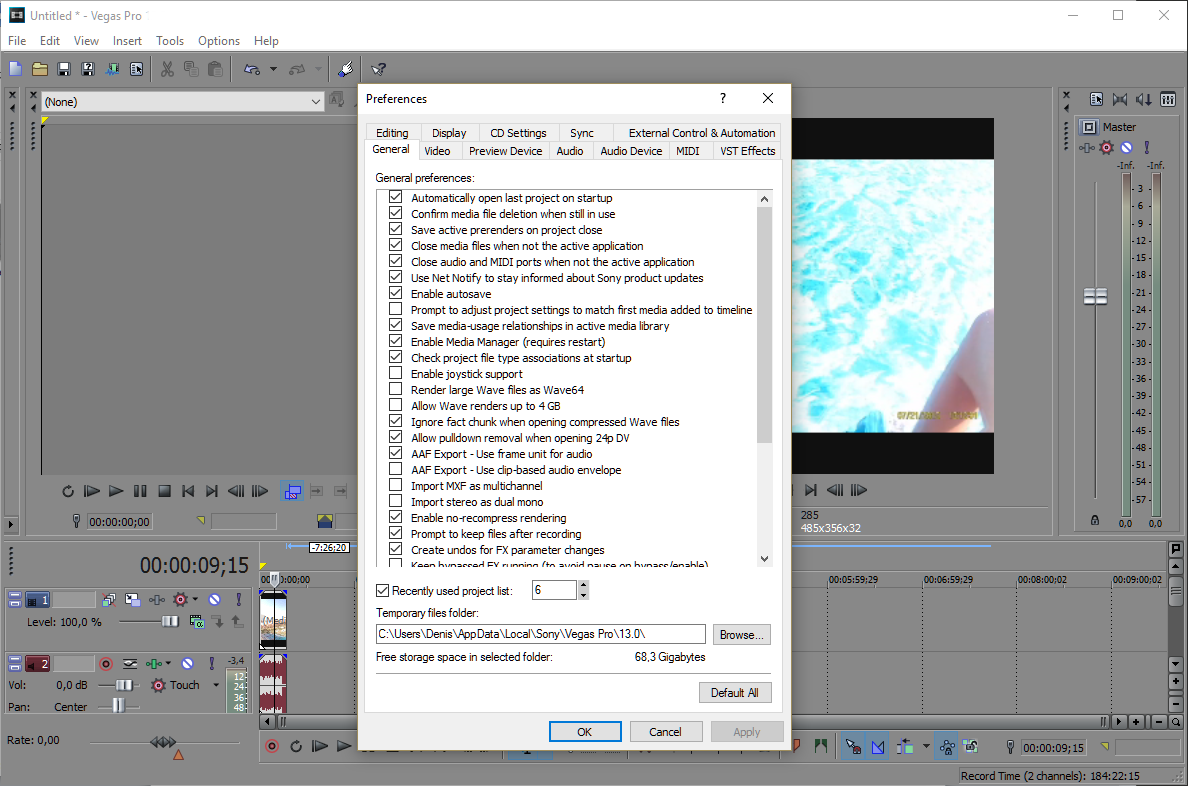Open the timeline tool dropdown arrow
The width and height of the screenshot is (1188, 786).
pyautogui.click(x=926, y=747)
